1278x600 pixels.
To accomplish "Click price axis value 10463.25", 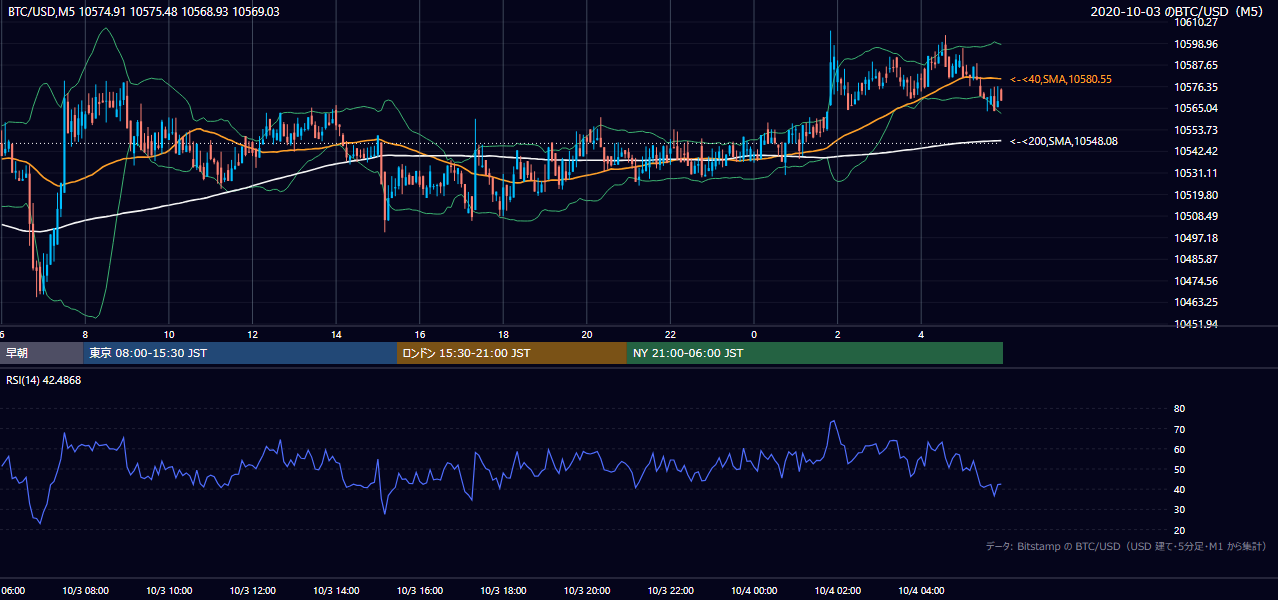I will [x=1196, y=302].
